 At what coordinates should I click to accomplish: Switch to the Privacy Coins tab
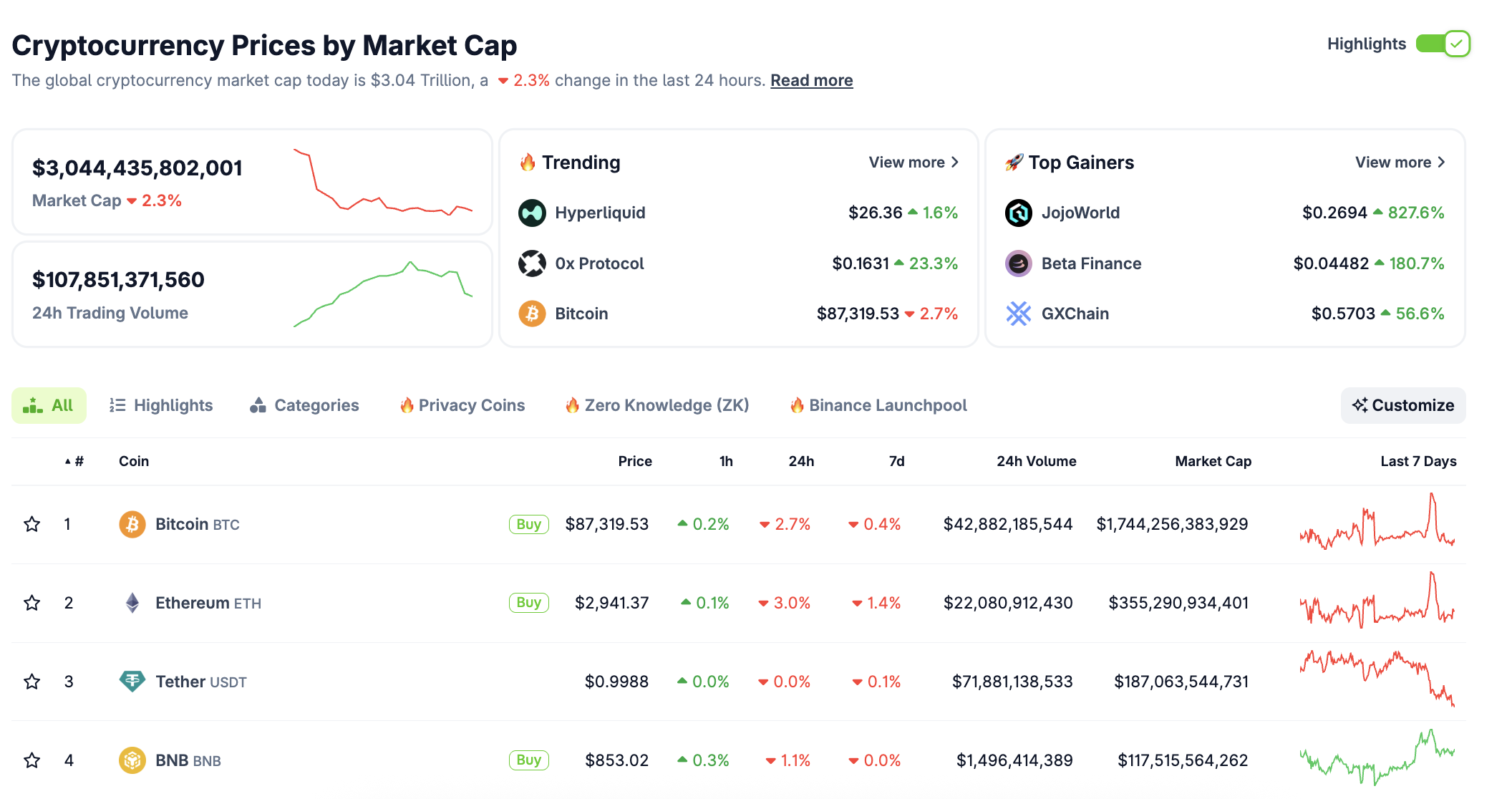(x=462, y=405)
